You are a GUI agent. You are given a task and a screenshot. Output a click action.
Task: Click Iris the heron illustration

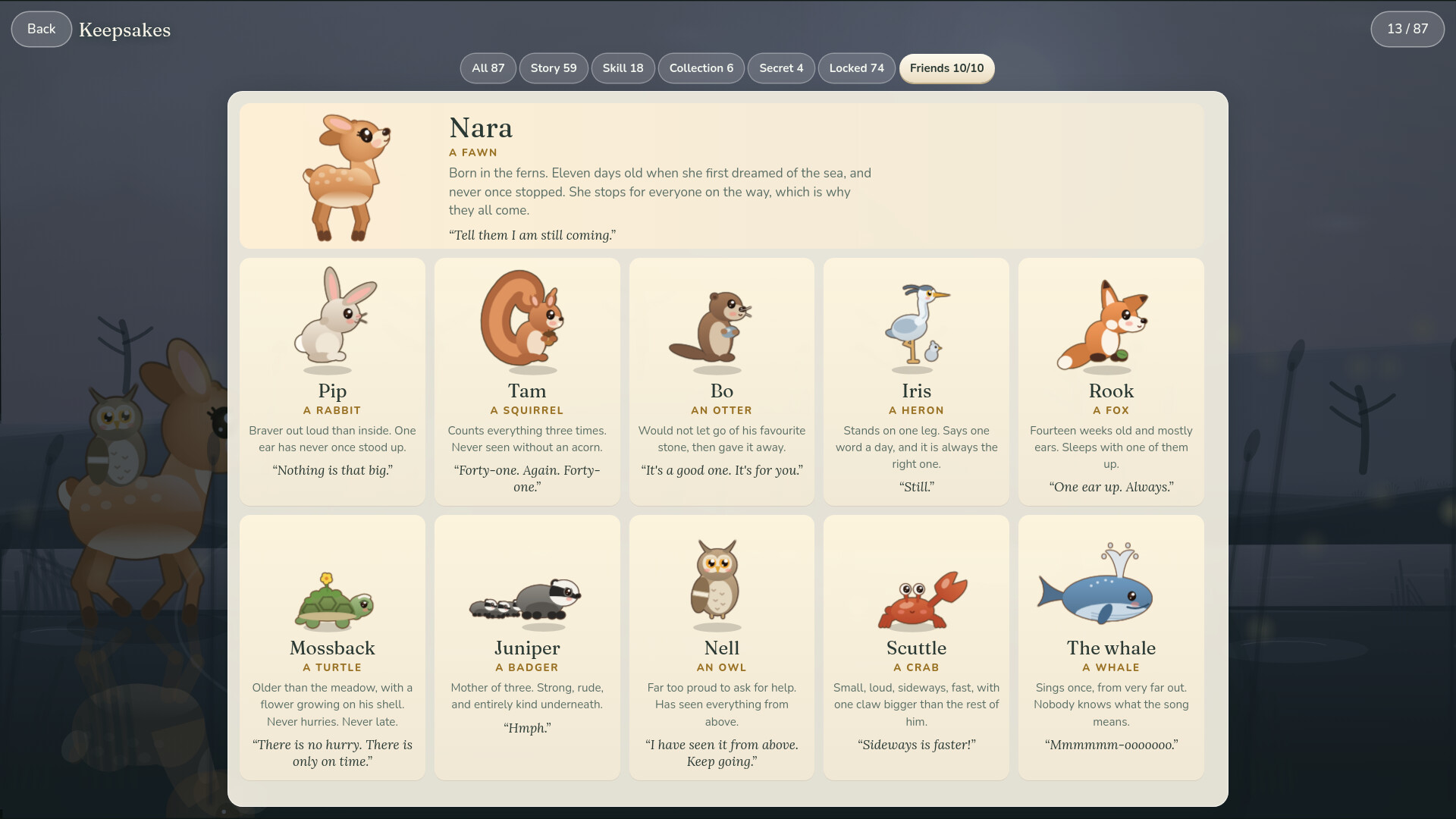(917, 324)
